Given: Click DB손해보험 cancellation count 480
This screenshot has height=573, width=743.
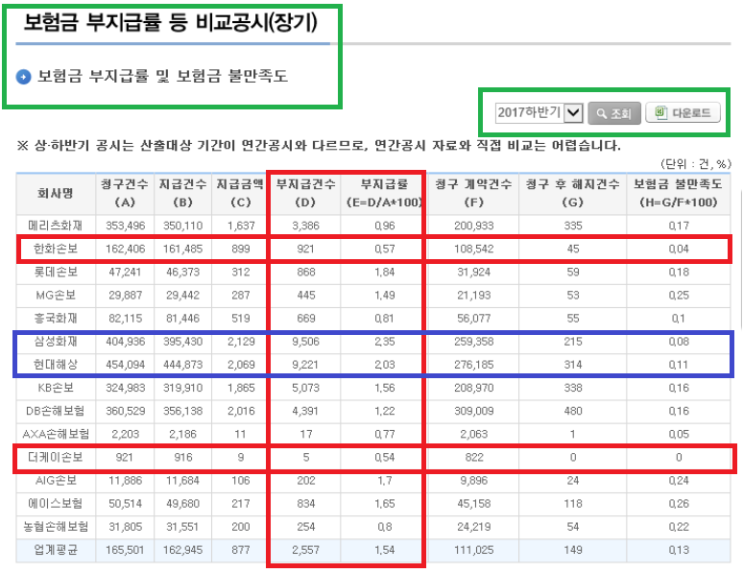Looking at the screenshot, I should pos(573,411).
